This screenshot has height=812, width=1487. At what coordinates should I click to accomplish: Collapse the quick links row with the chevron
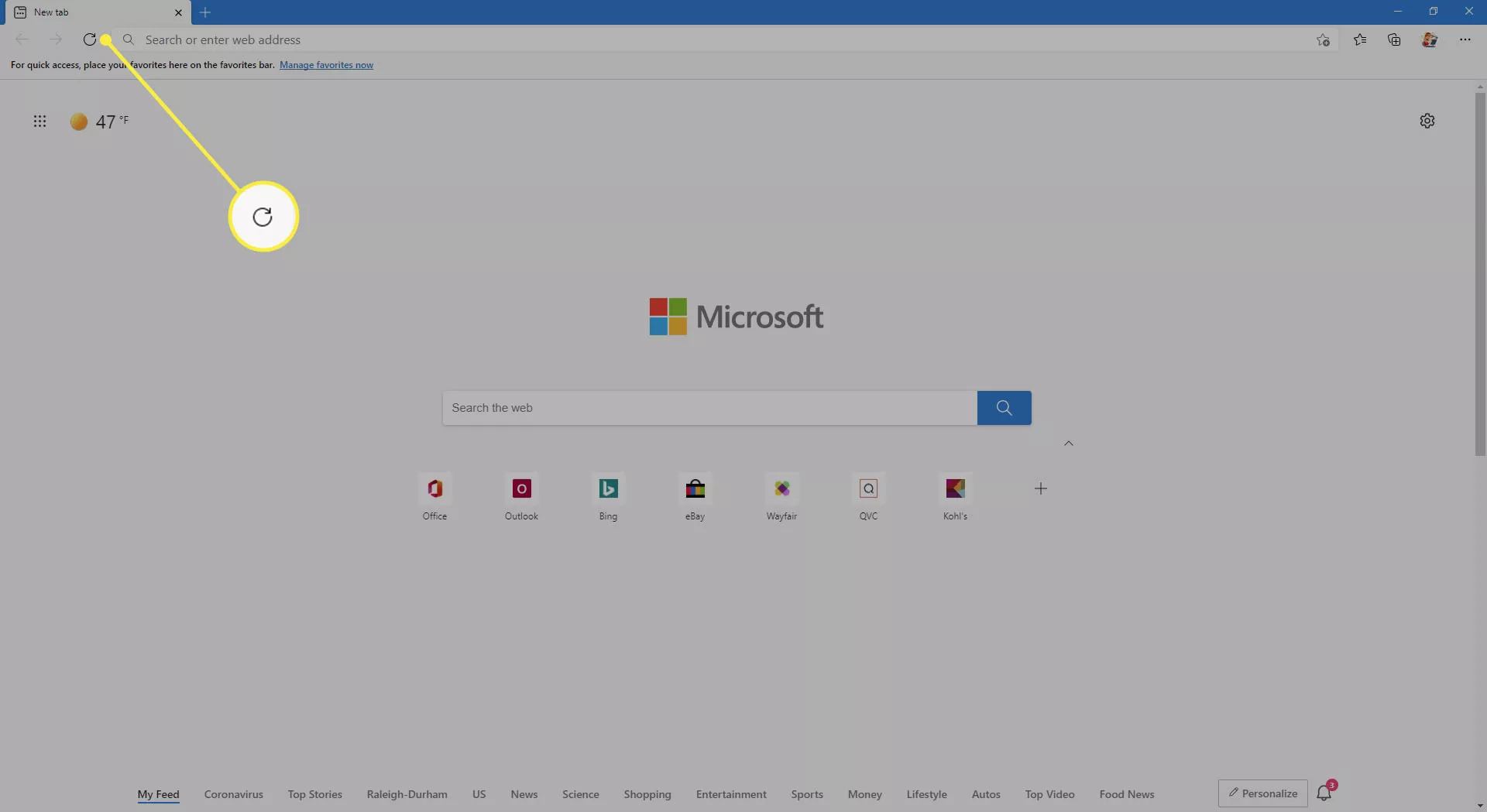tap(1069, 443)
